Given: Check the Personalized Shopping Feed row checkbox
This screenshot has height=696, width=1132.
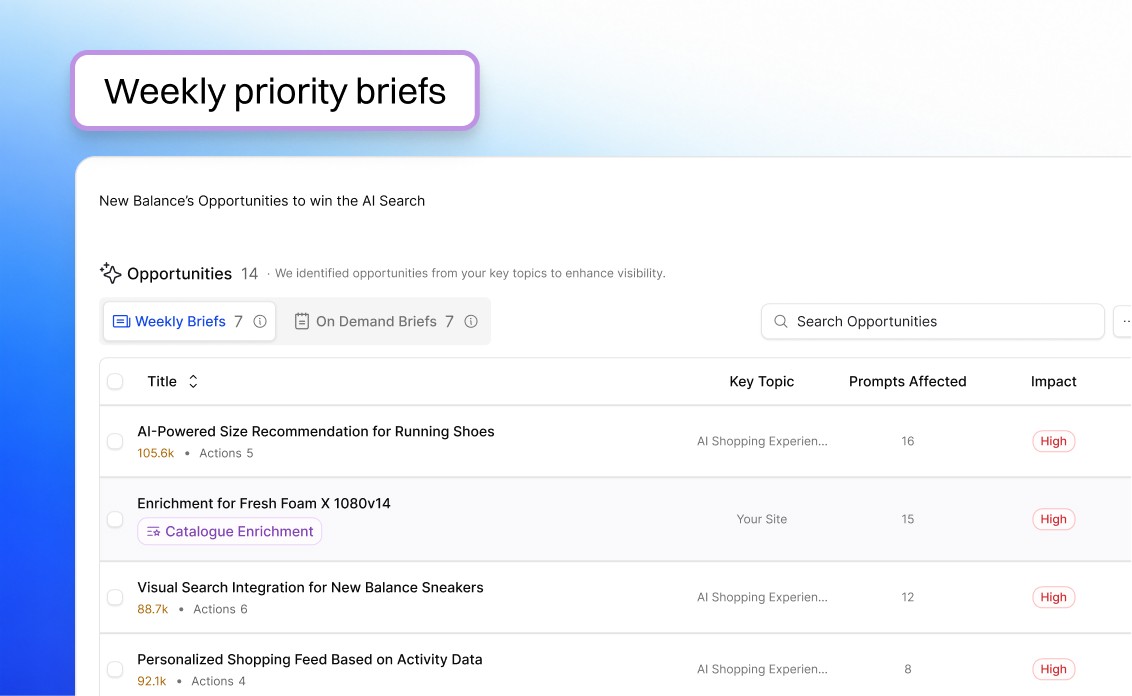Looking at the screenshot, I should 115,669.
